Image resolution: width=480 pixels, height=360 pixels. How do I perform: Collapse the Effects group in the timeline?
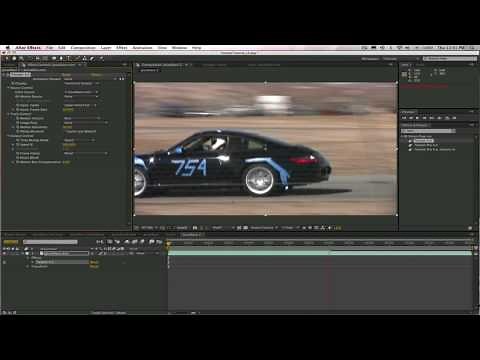[28, 258]
